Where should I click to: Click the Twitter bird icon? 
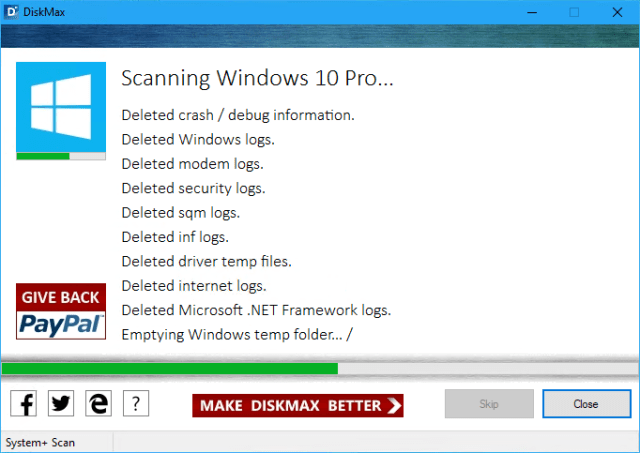pos(61,403)
